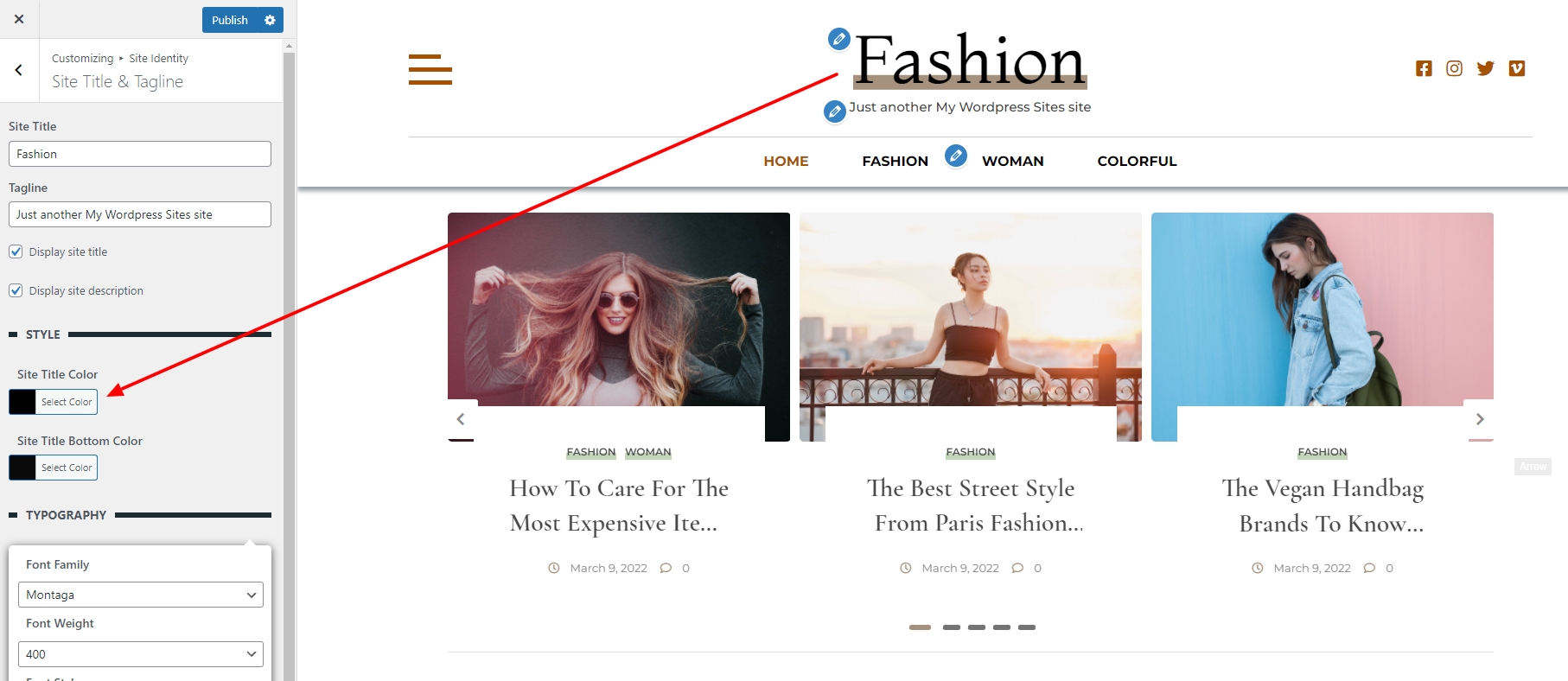The image size is (1568, 681).
Task: Advance the post slider with the next arrow
Action: pyautogui.click(x=1479, y=419)
